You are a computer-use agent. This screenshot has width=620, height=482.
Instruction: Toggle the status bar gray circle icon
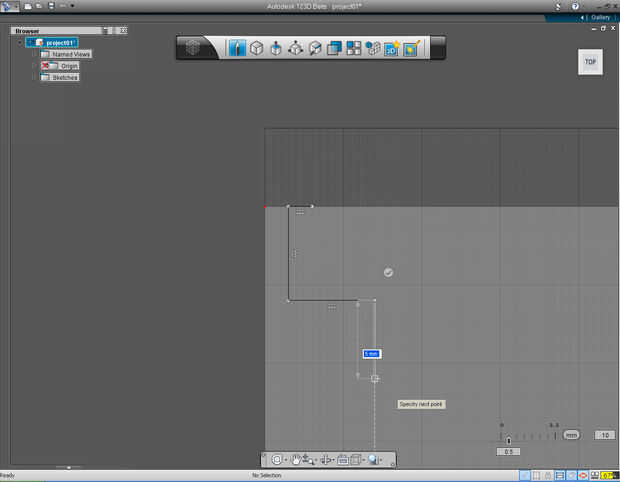pyautogui.click(x=571, y=475)
